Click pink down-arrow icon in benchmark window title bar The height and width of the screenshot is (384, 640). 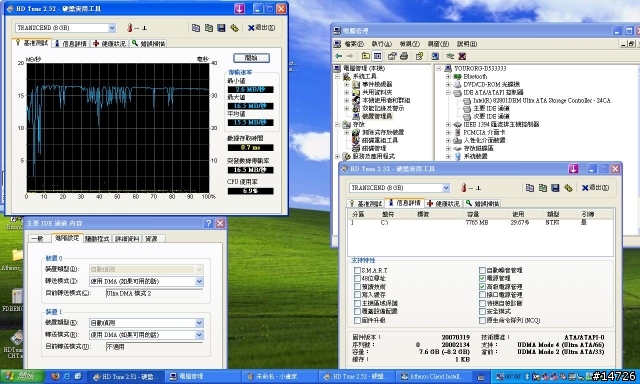(240, 9)
